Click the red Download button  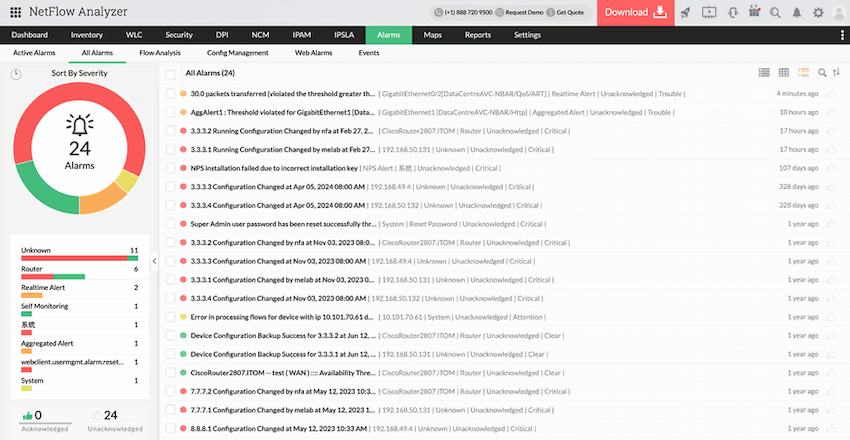636,12
